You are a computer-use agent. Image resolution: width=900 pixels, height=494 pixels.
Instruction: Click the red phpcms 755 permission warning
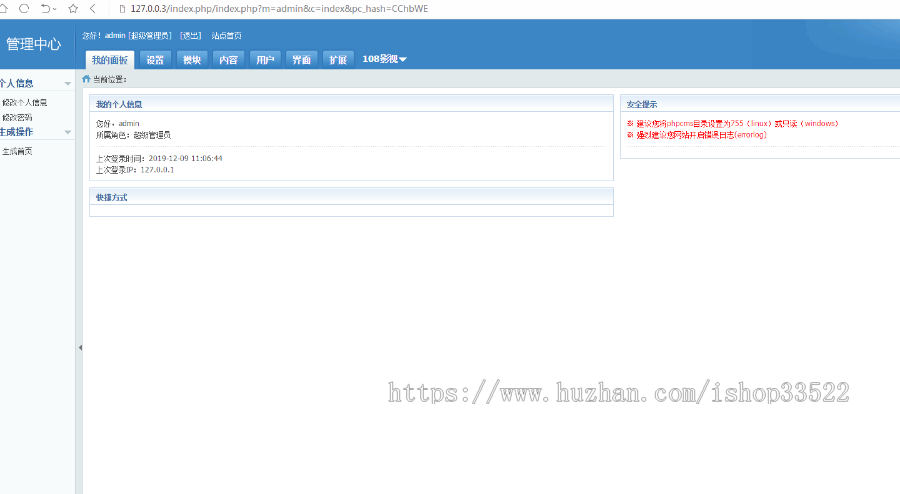pos(733,123)
